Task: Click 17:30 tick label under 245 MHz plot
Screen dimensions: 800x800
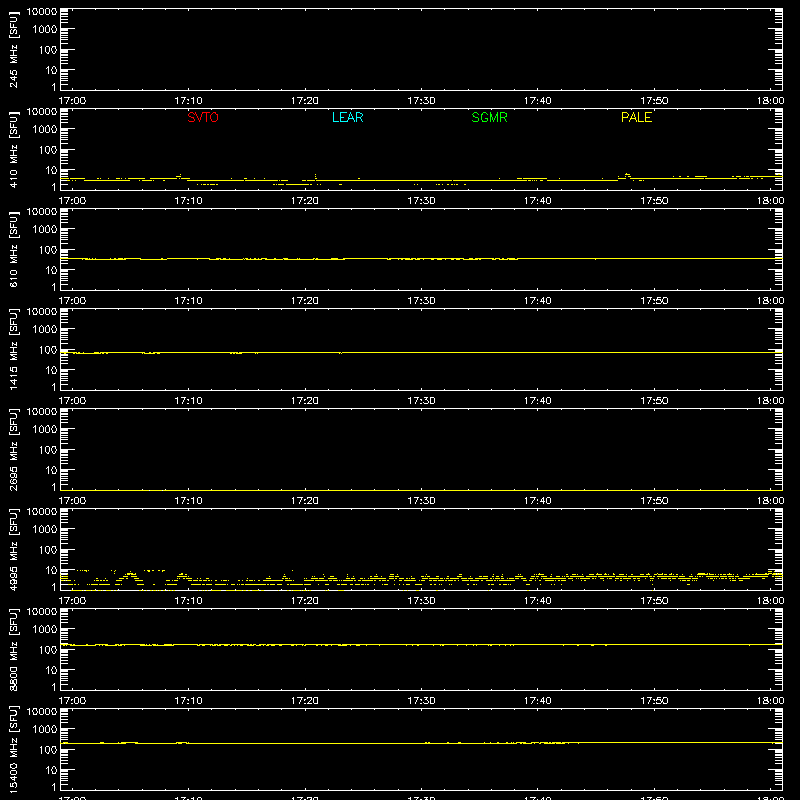Action: (421, 101)
